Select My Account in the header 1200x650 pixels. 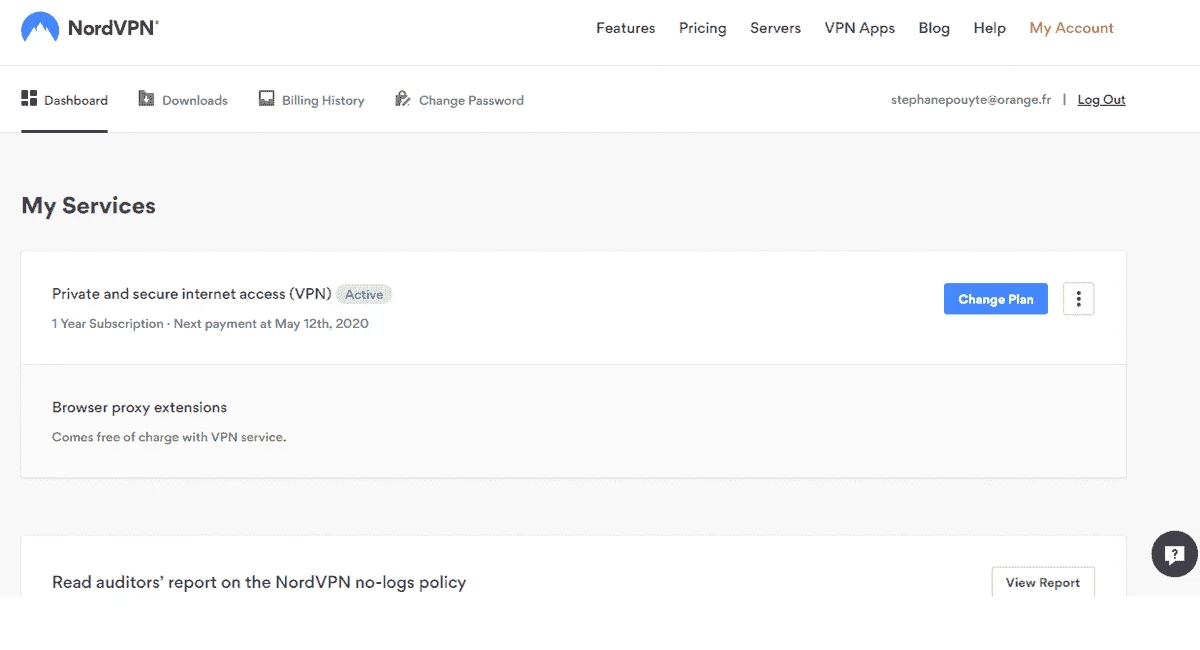[x=1072, y=28]
